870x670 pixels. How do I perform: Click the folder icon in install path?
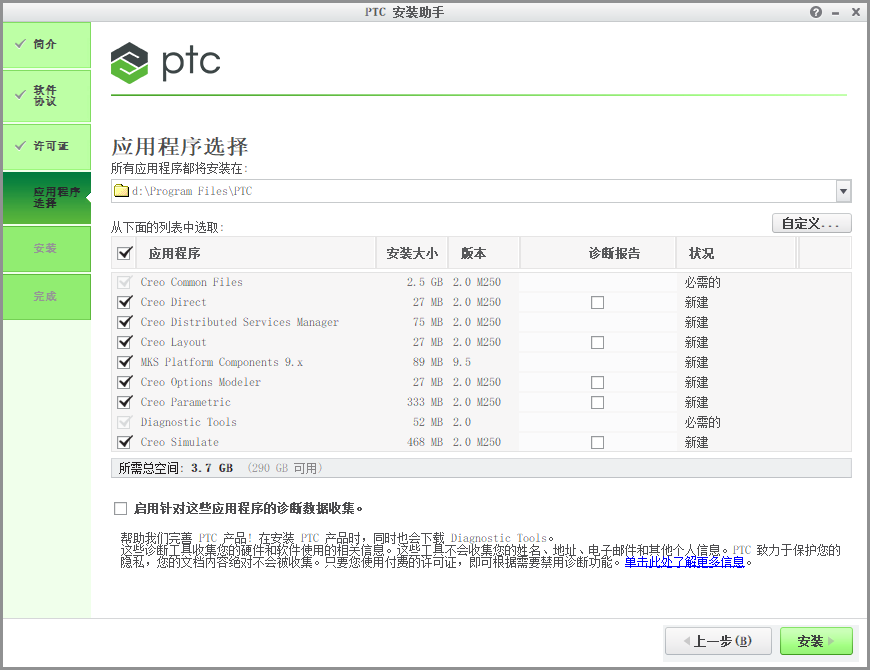pos(121,191)
